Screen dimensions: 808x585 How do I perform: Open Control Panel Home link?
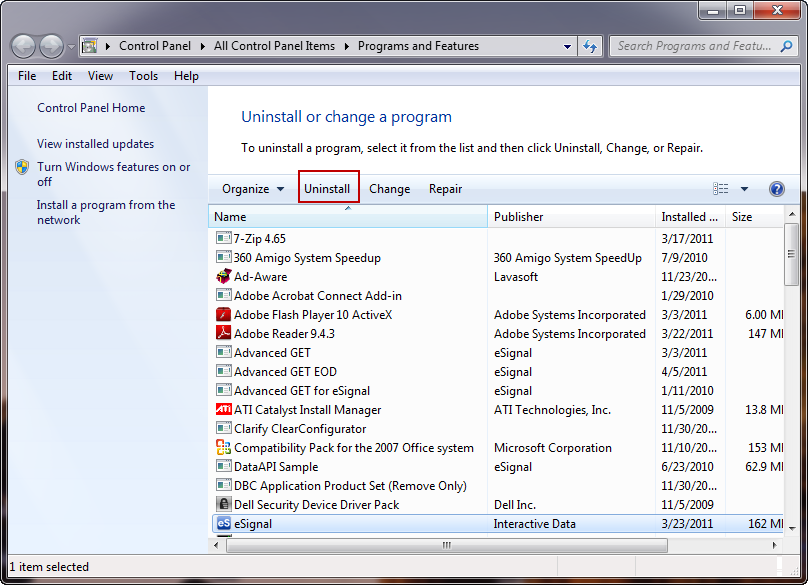pos(91,108)
